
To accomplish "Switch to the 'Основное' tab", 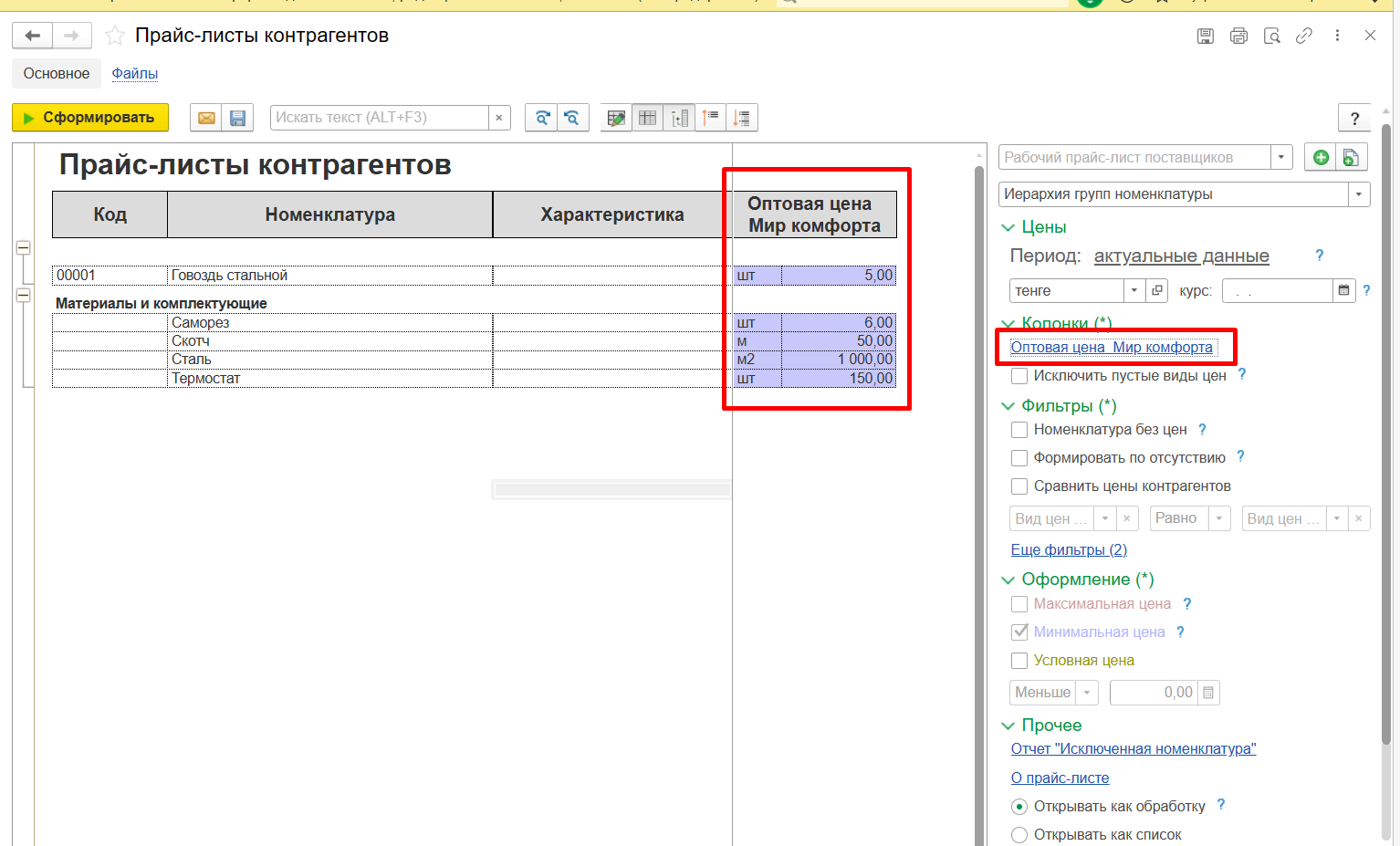I will tap(57, 74).
